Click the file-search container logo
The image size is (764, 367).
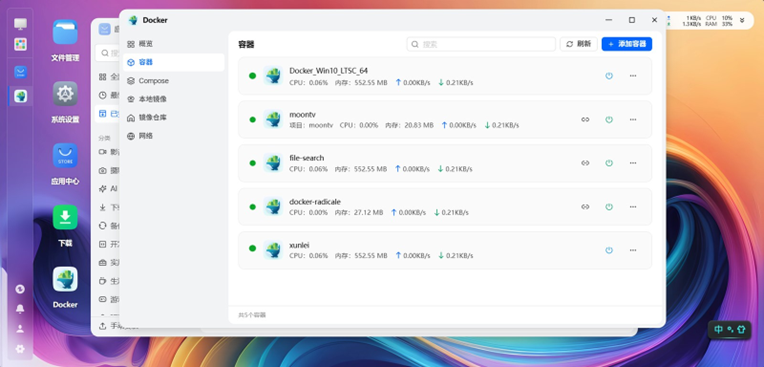pos(273,163)
